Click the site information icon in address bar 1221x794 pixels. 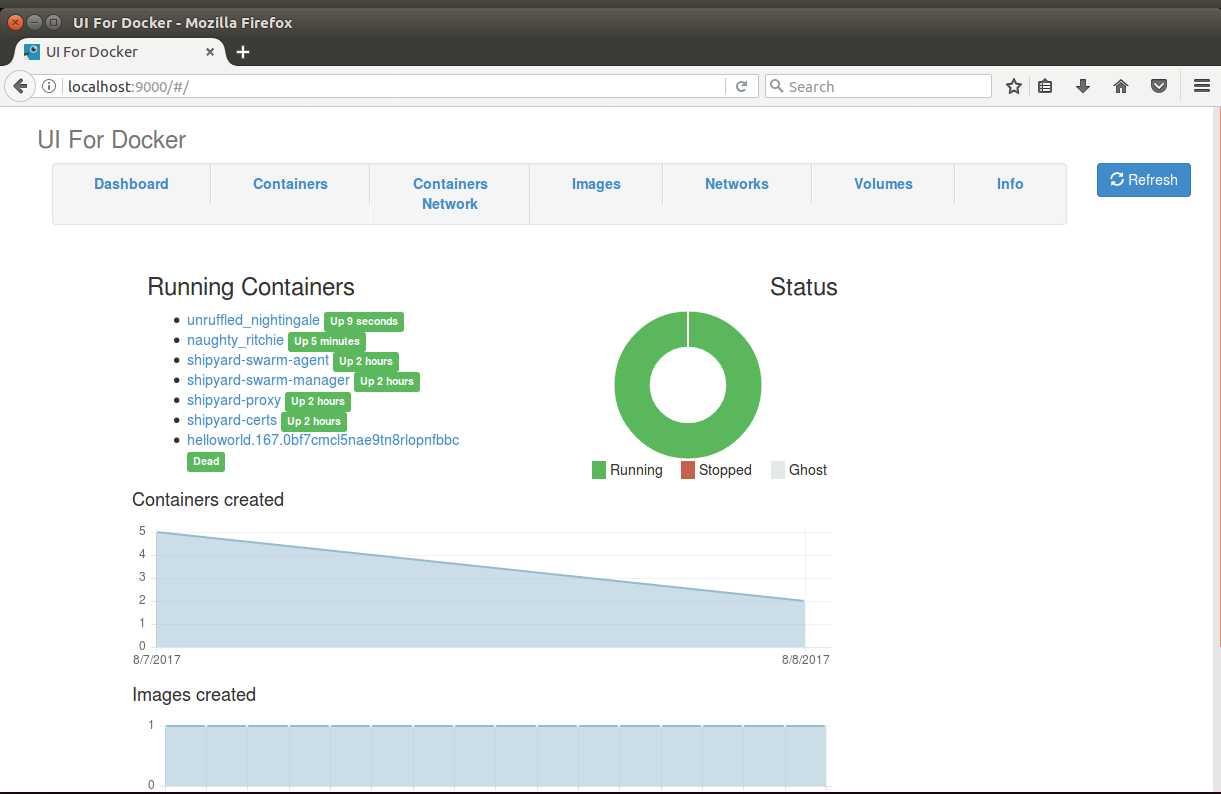pos(48,86)
